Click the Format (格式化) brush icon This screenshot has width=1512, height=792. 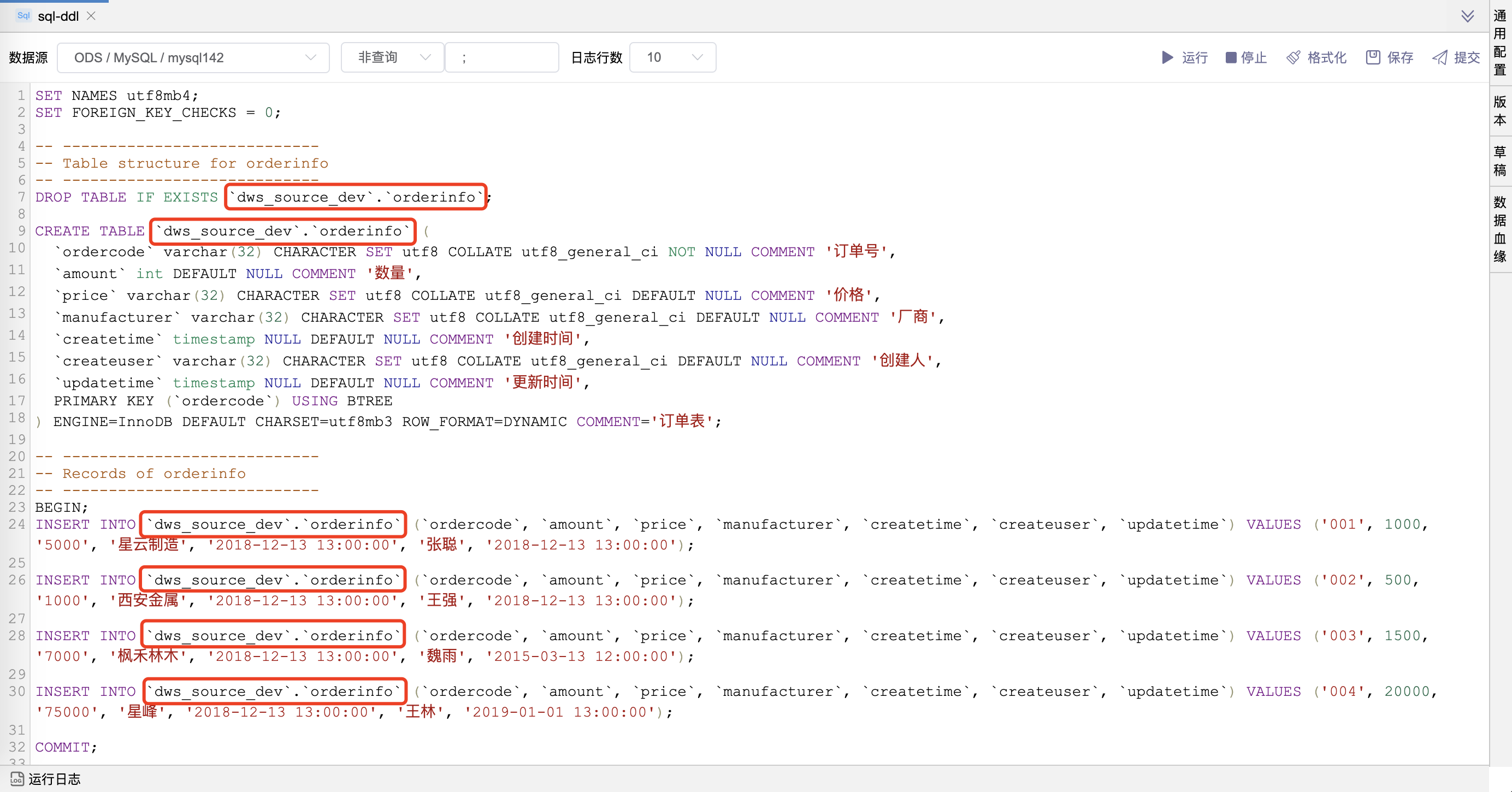pyautogui.click(x=1293, y=57)
